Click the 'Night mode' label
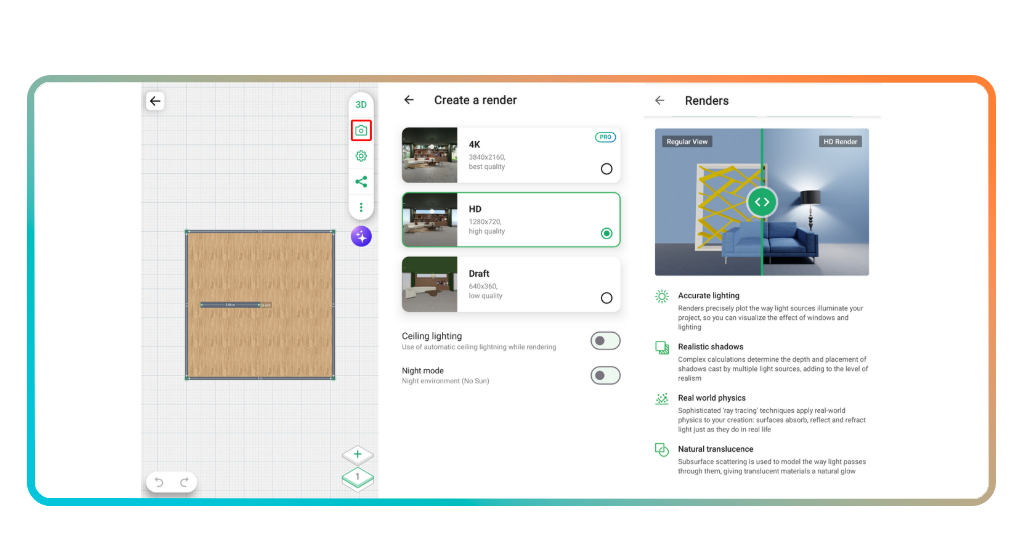Viewport: 1024px width, 536px height. pos(423,370)
